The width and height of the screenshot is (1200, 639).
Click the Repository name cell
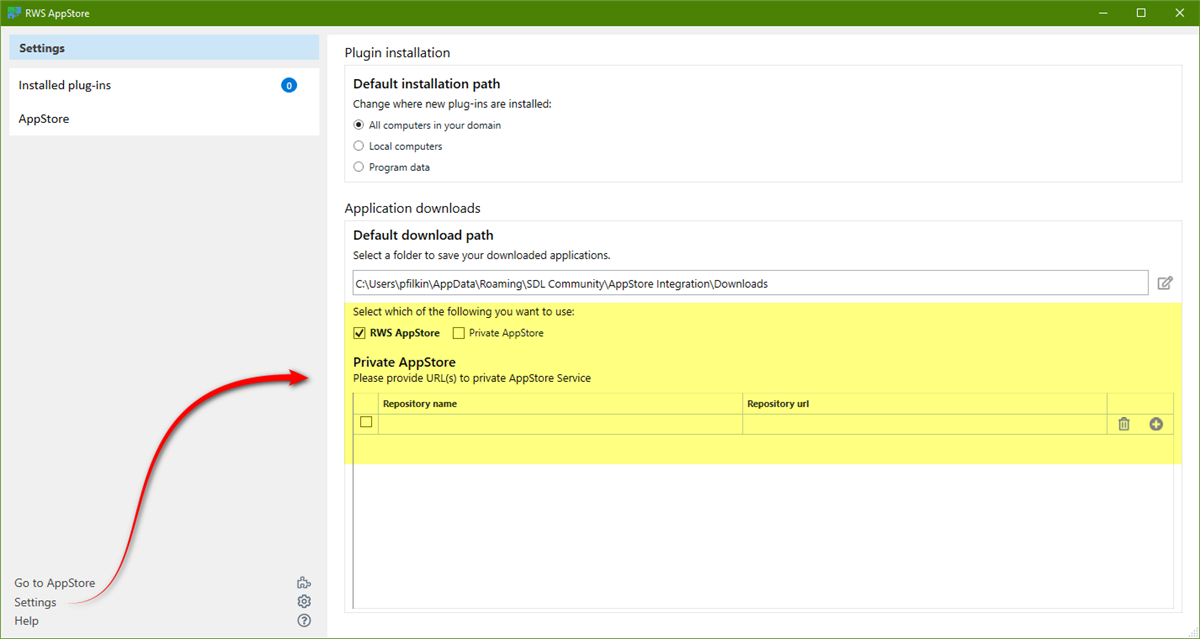pos(560,424)
